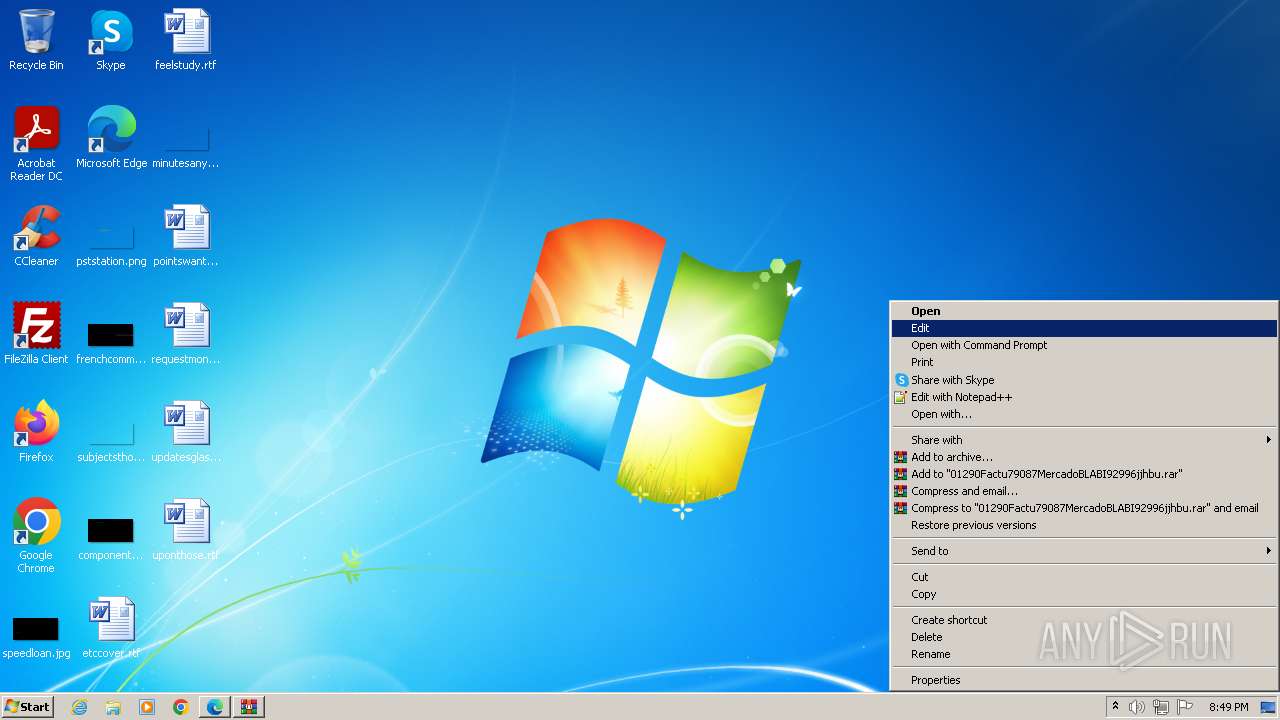1280x720 pixels.
Task: Select Compress to .rar and email
Action: 1084,508
